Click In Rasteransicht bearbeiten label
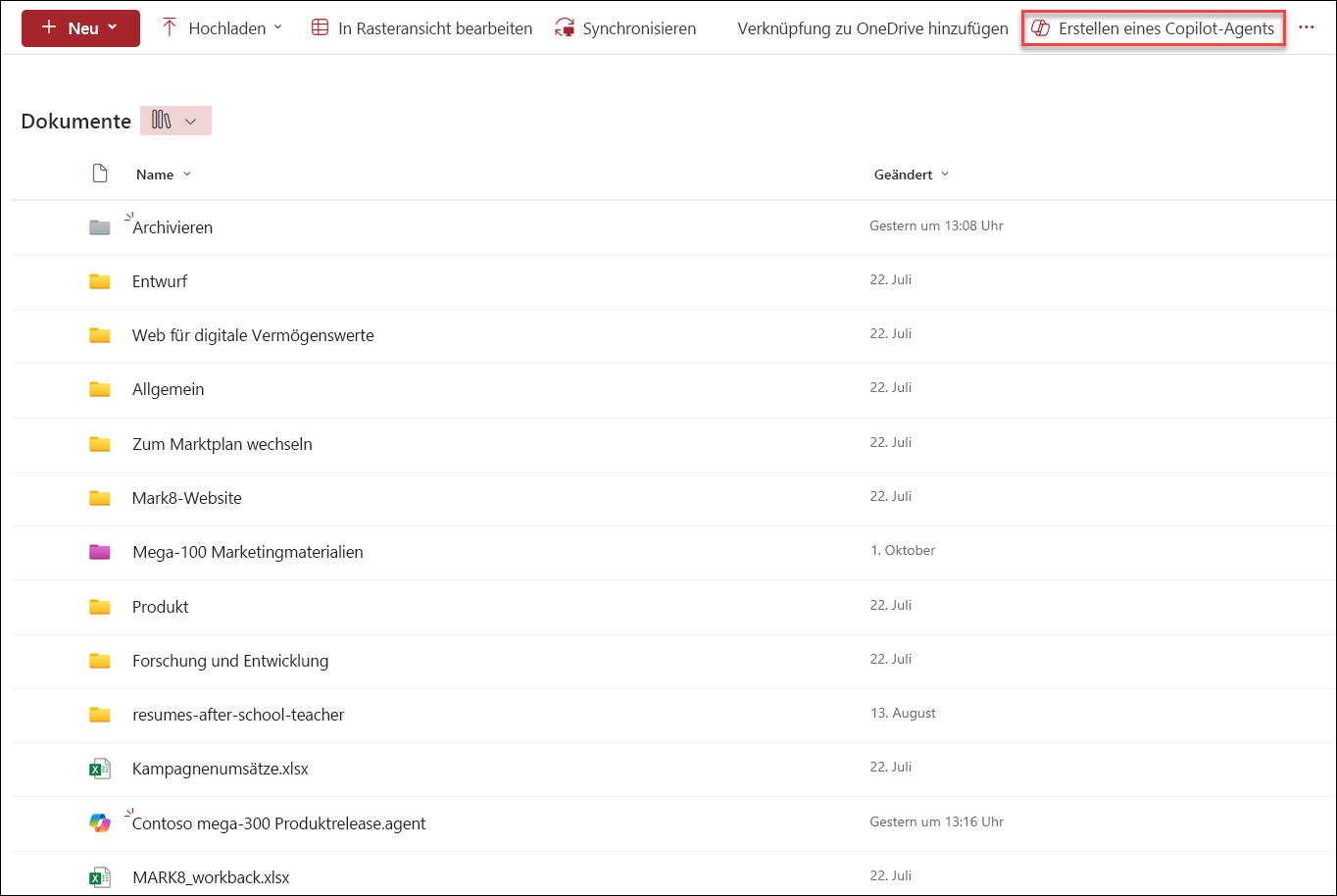Image resolution: width=1337 pixels, height=896 pixels. tap(435, 28)
